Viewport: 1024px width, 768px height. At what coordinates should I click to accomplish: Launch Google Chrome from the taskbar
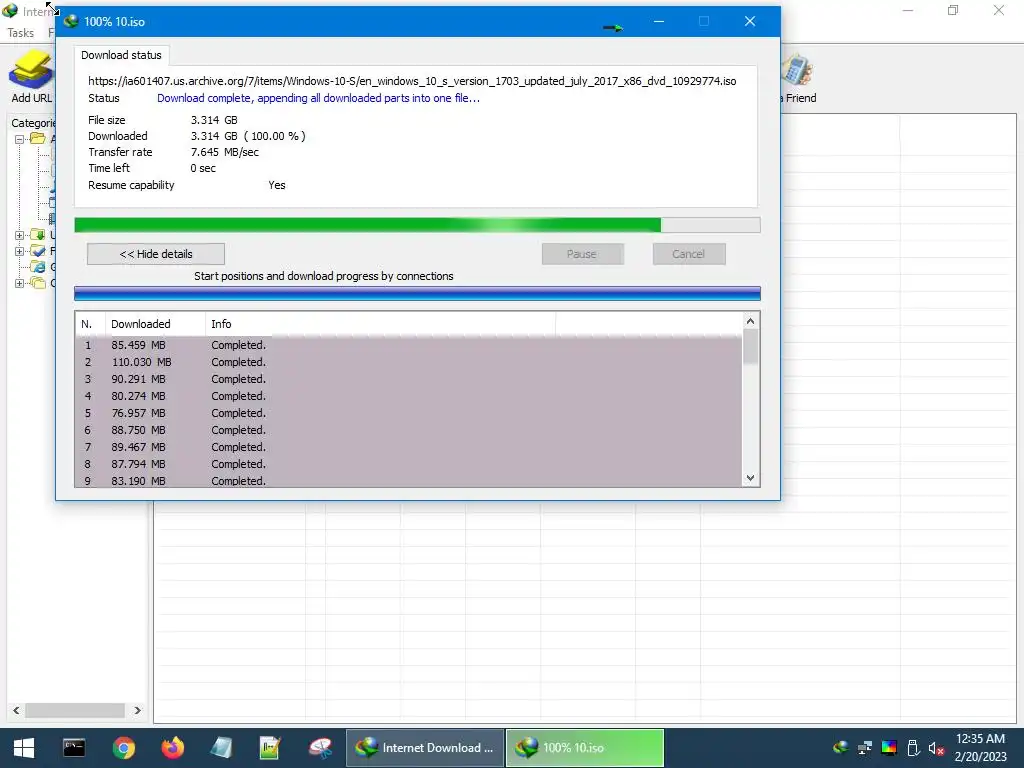coord(123,748)
